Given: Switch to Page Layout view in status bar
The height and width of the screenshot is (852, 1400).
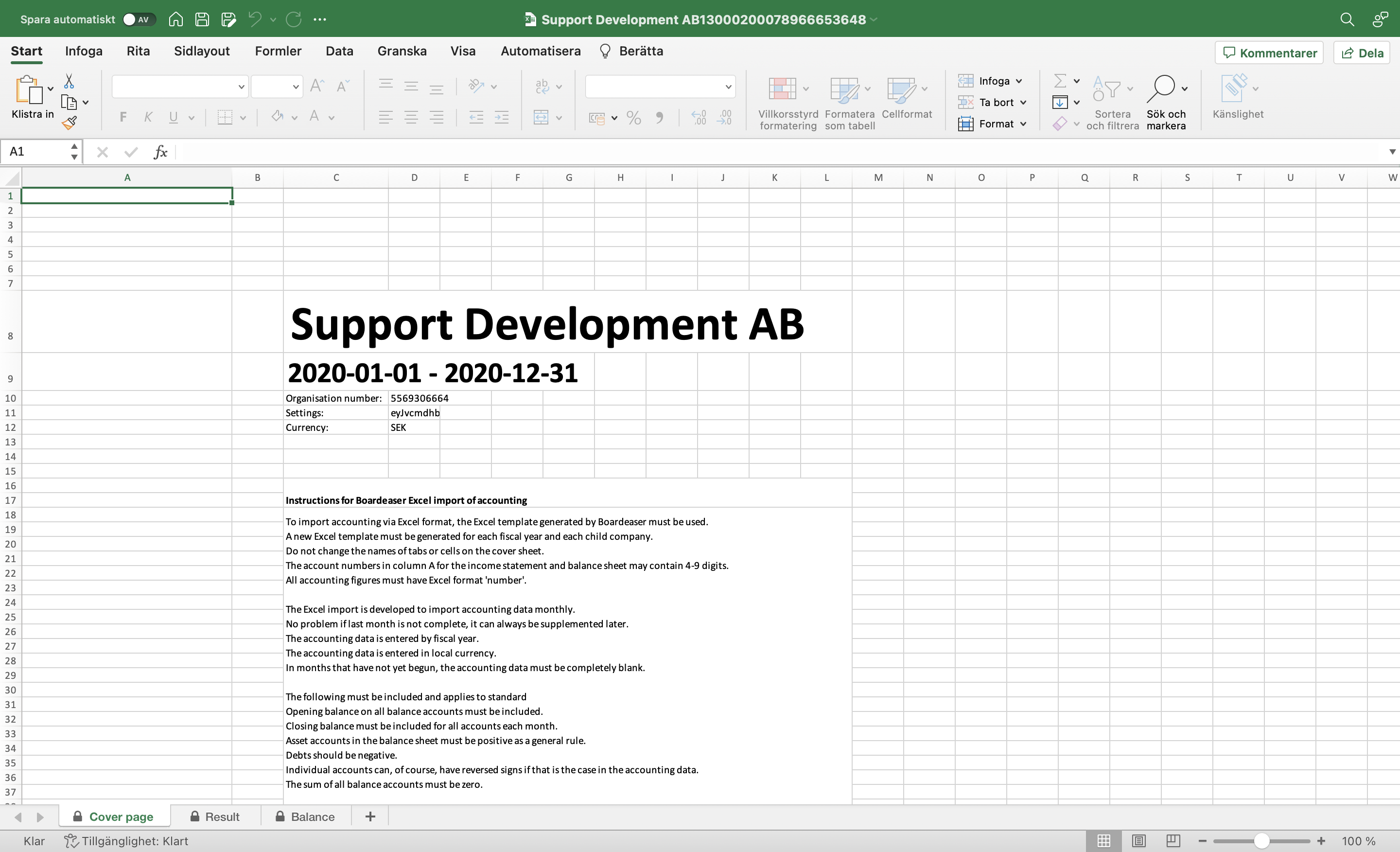Looking at the screenshot, I should click(1138, 841).
